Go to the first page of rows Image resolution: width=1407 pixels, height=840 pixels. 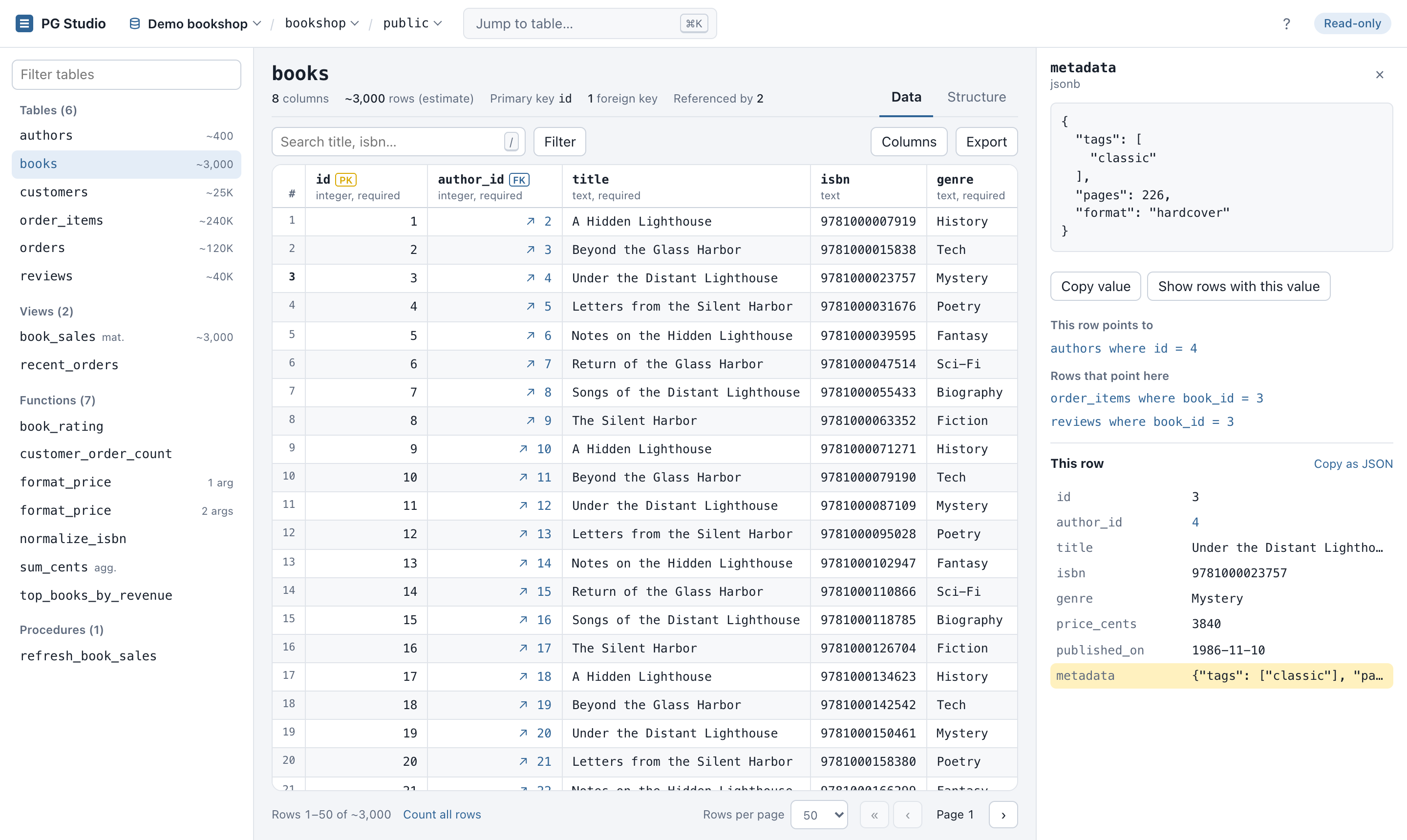[x=874, y=815]
